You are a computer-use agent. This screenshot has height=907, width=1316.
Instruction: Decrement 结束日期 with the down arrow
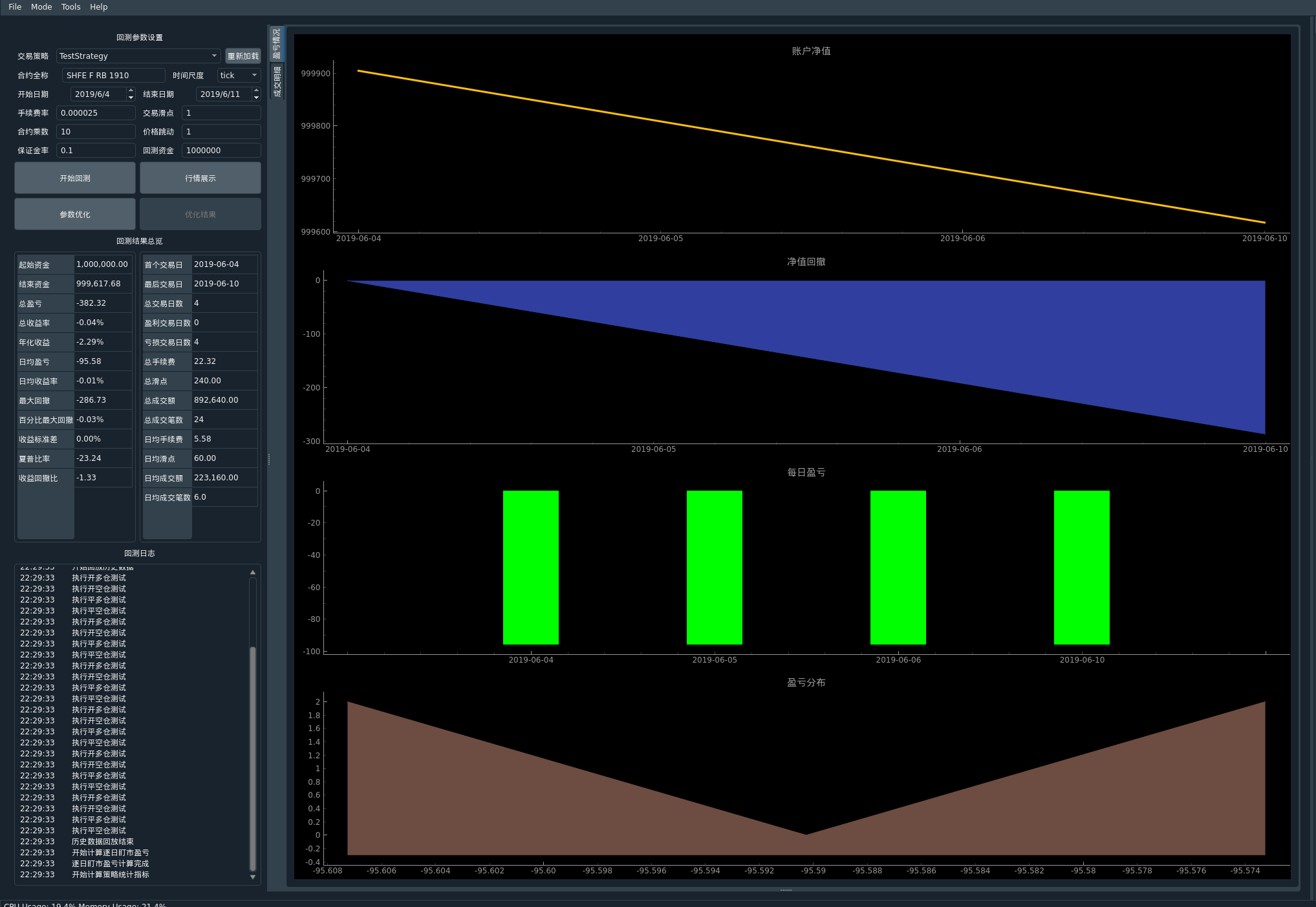(x=256, y=98)
